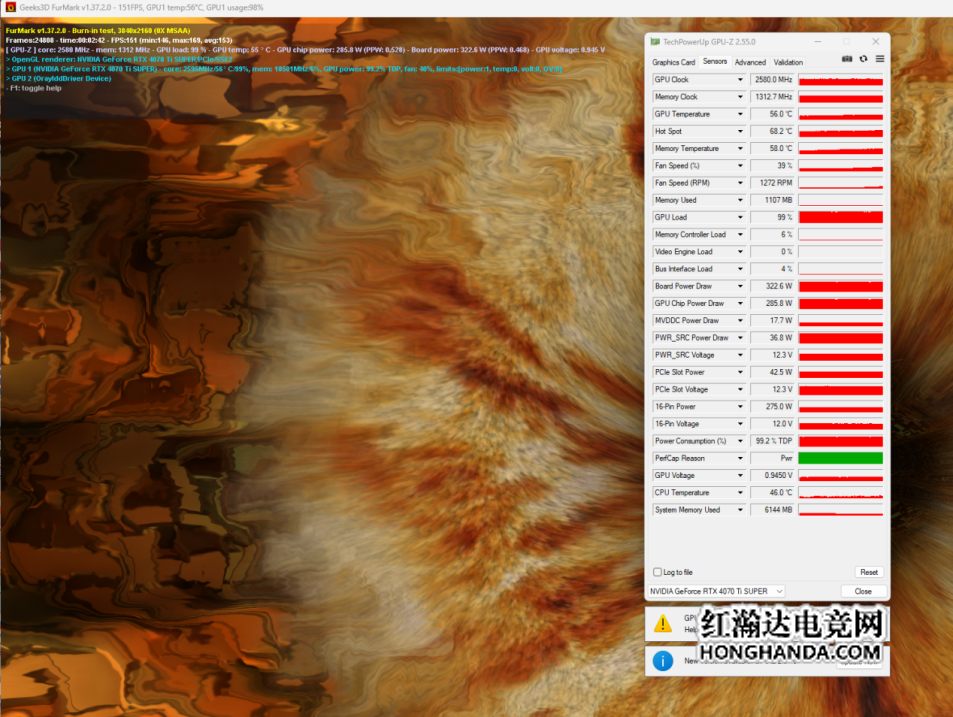Image resolution: width=953 pixels, height=717 pixels.
Task: Expand the GPU Temperature sensor dropdown
Action: point(740,114)
